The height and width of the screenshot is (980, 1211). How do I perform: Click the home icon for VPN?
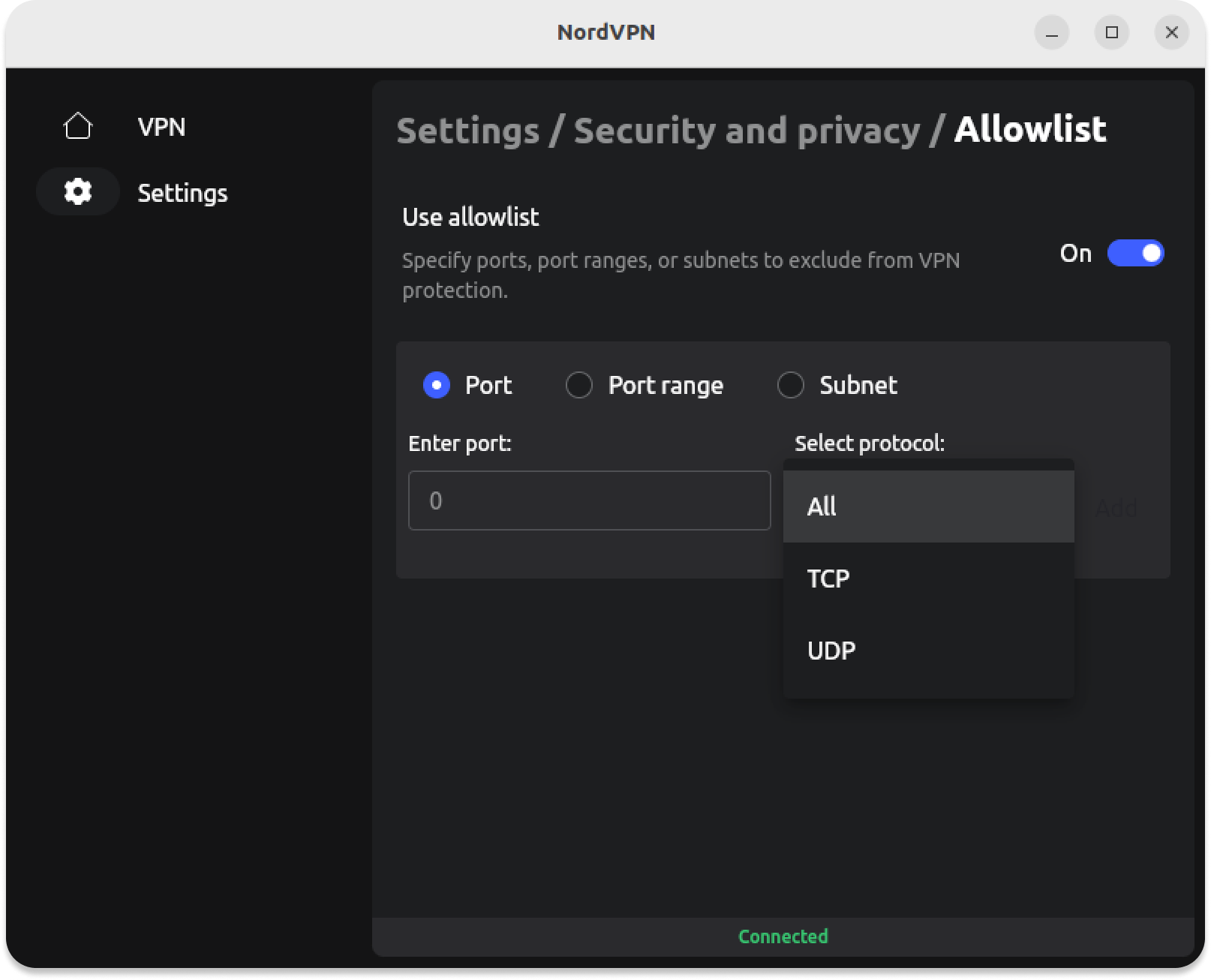tap(78, 126)
